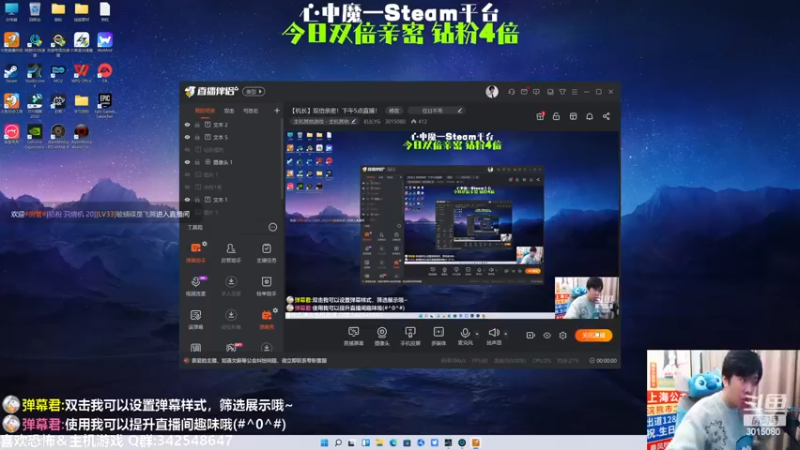The image size is (800, 450).
Task: Open the gift box icon with red badge
Action: click(x=540, y=116)
